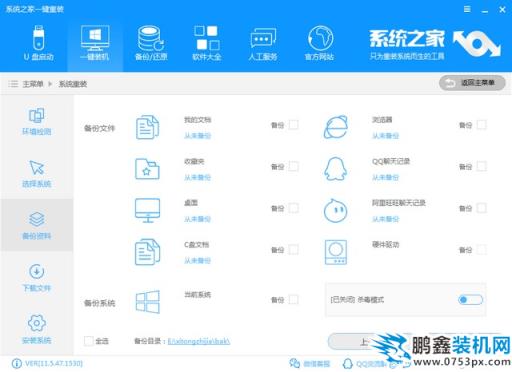Open the backup directory path link
Screen dimensions: 512x372
[x=199, y=341]
